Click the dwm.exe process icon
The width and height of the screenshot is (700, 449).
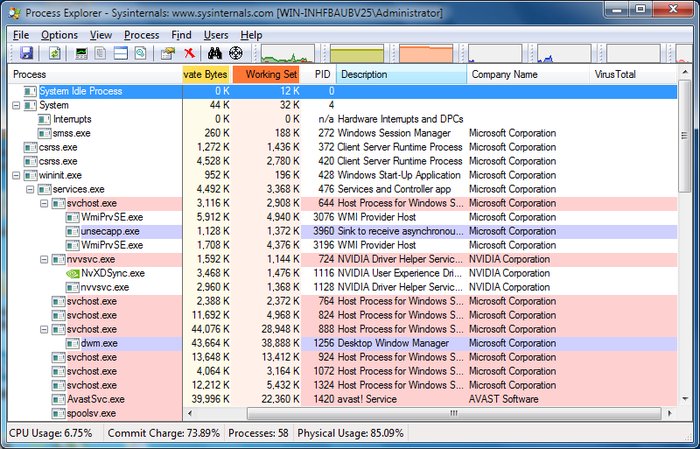[73, 343]
